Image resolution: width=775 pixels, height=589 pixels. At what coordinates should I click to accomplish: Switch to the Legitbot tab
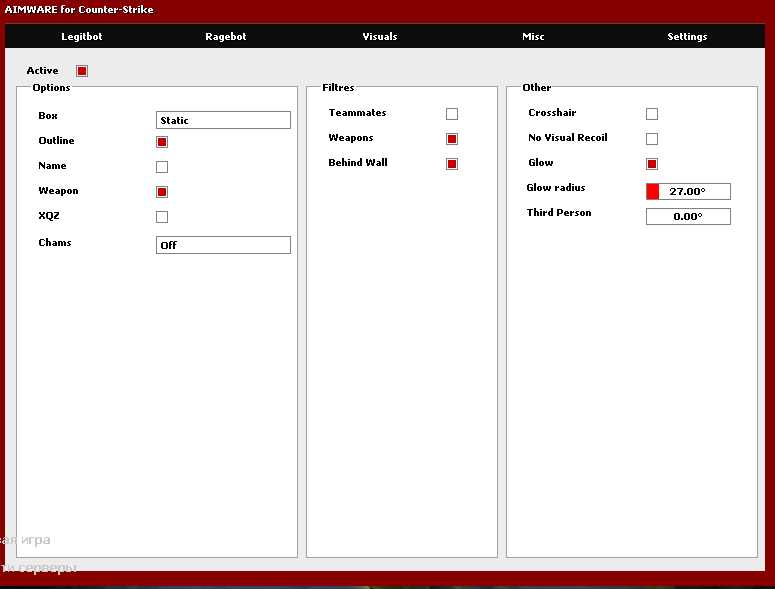click(x=81, y=37)
